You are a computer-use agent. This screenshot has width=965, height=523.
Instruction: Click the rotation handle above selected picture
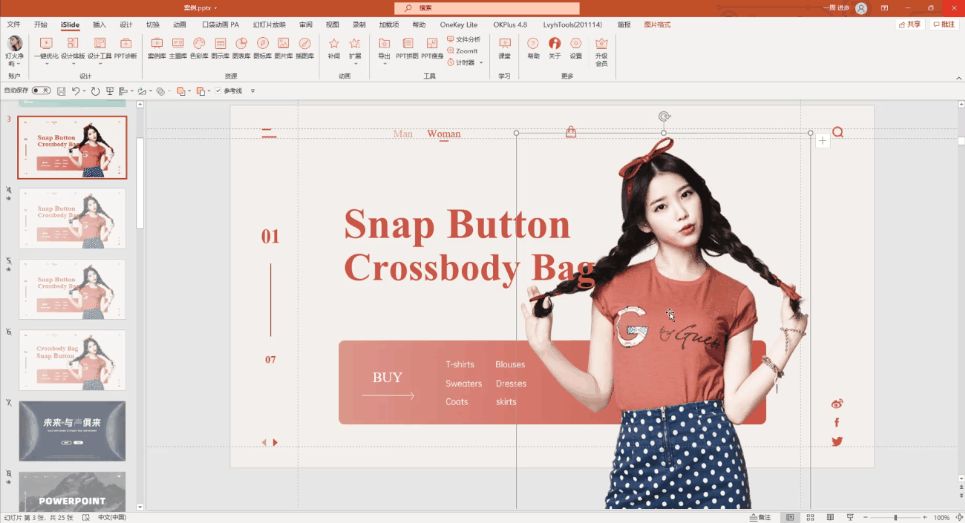(663, 116)
